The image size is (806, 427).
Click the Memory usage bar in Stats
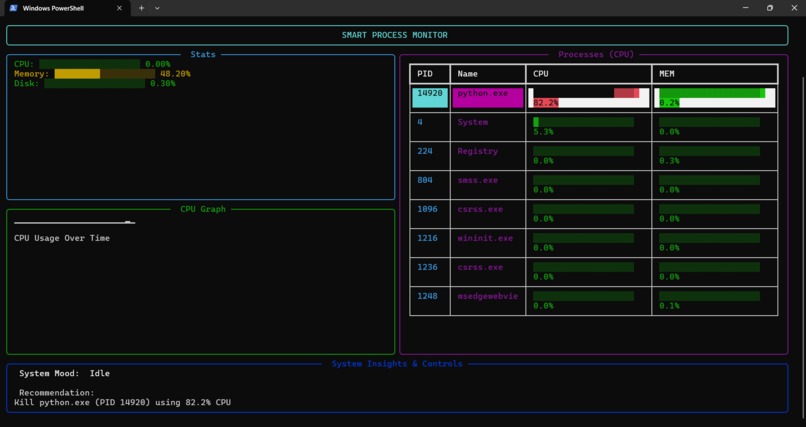pos(105,74)
